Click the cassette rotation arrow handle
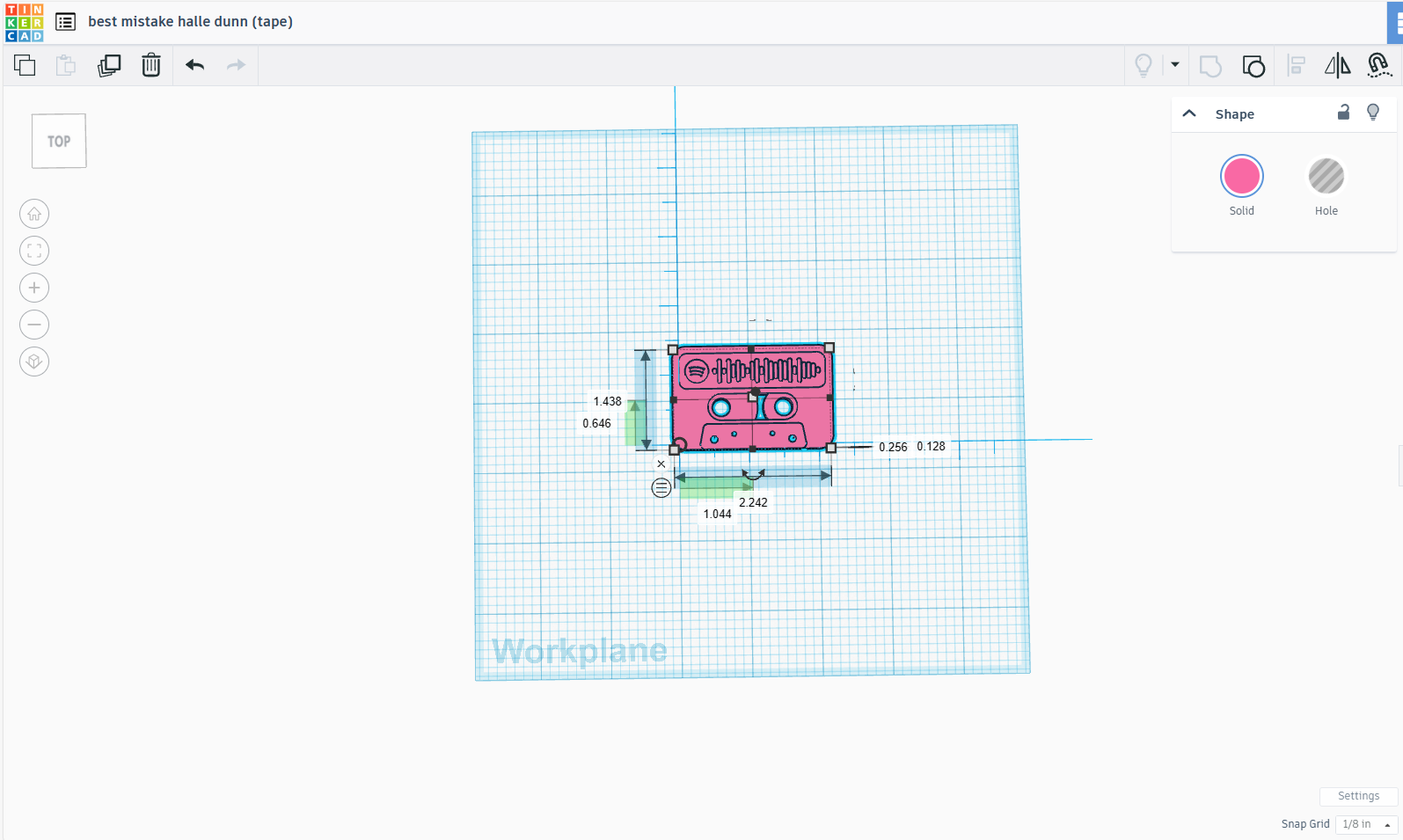1403x840 pixels. click(x=754, y=475)
